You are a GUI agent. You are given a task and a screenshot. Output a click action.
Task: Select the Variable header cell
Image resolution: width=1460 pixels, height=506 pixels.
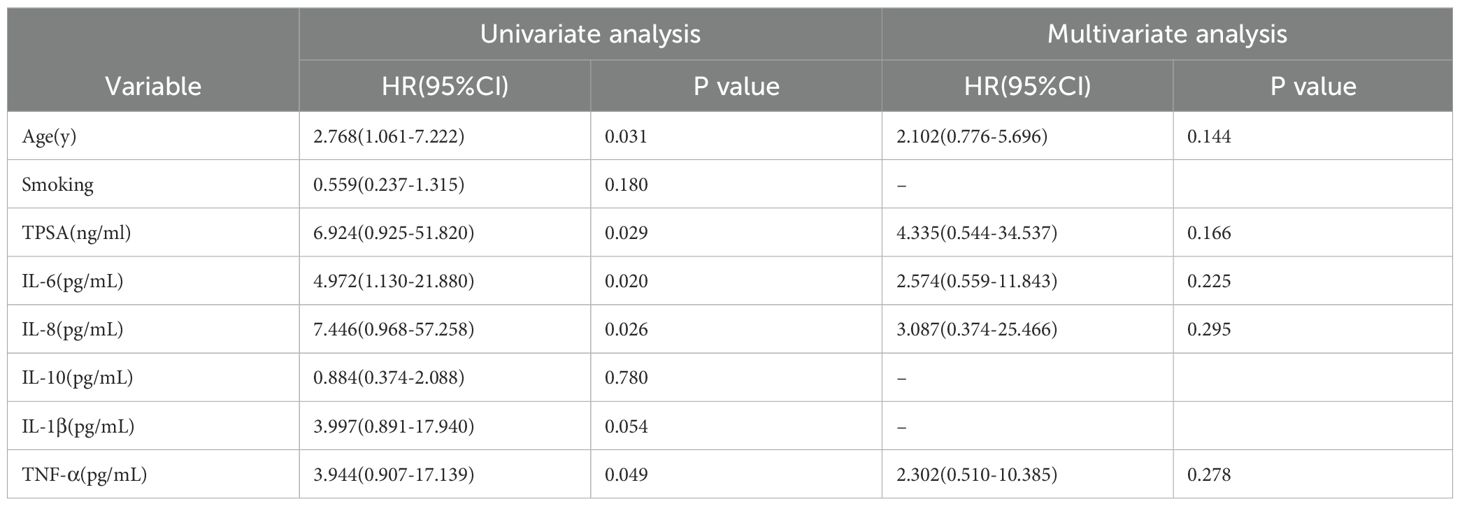(x=153, y=86)
